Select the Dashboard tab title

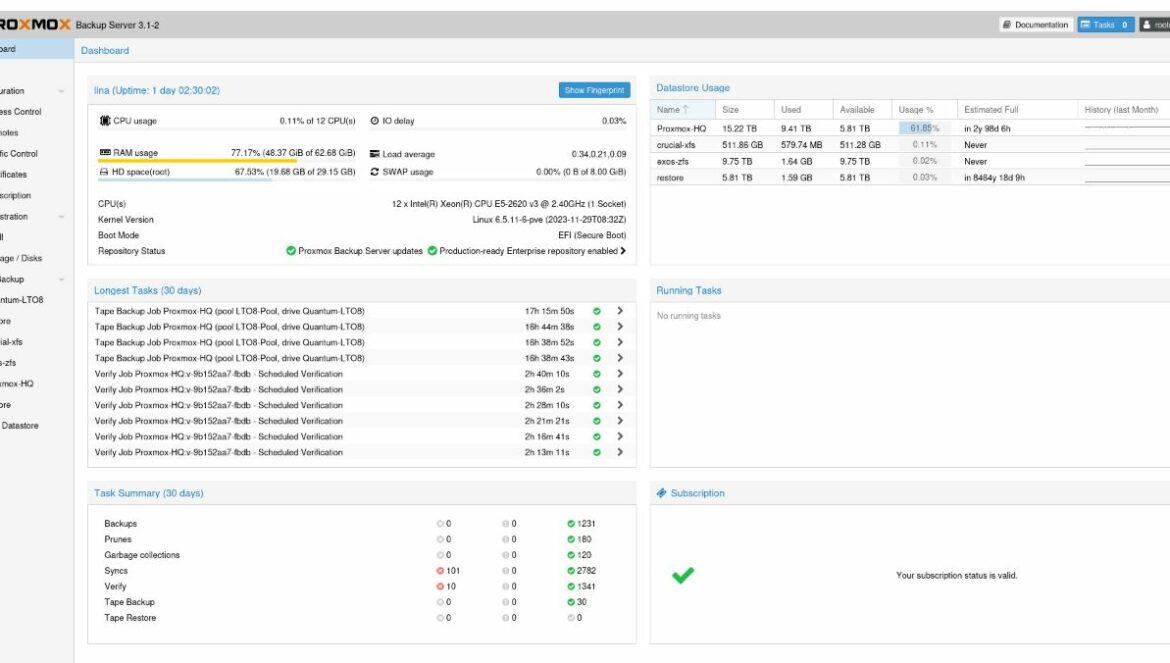[x=104, y=51]
